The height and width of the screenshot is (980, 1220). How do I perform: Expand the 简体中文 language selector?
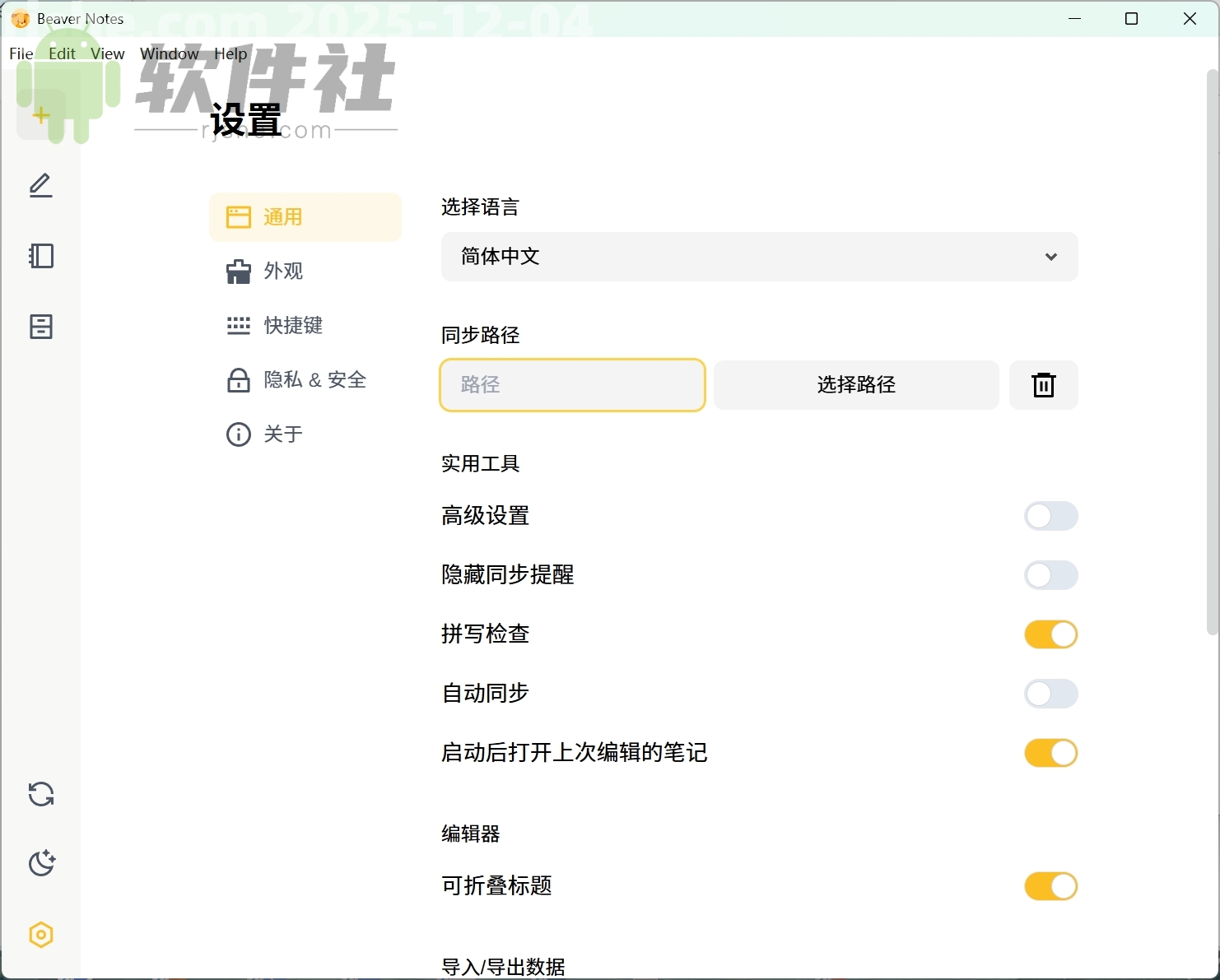coord(758,257)
